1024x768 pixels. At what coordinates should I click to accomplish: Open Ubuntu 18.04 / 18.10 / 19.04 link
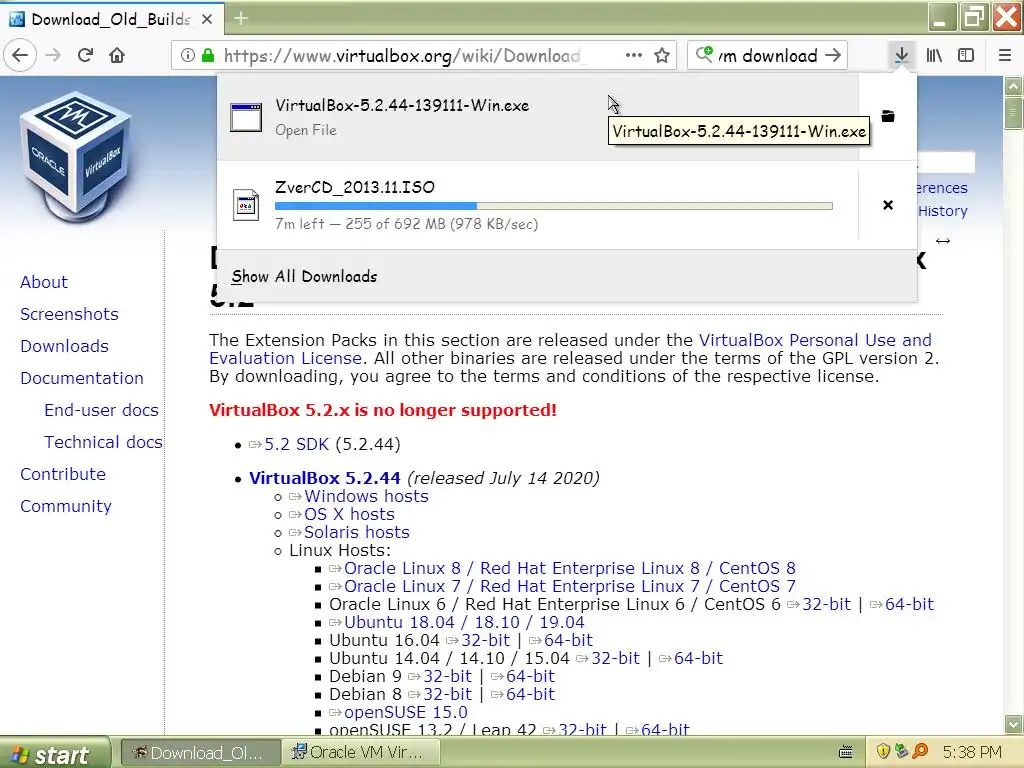click(x=464, y=622)
